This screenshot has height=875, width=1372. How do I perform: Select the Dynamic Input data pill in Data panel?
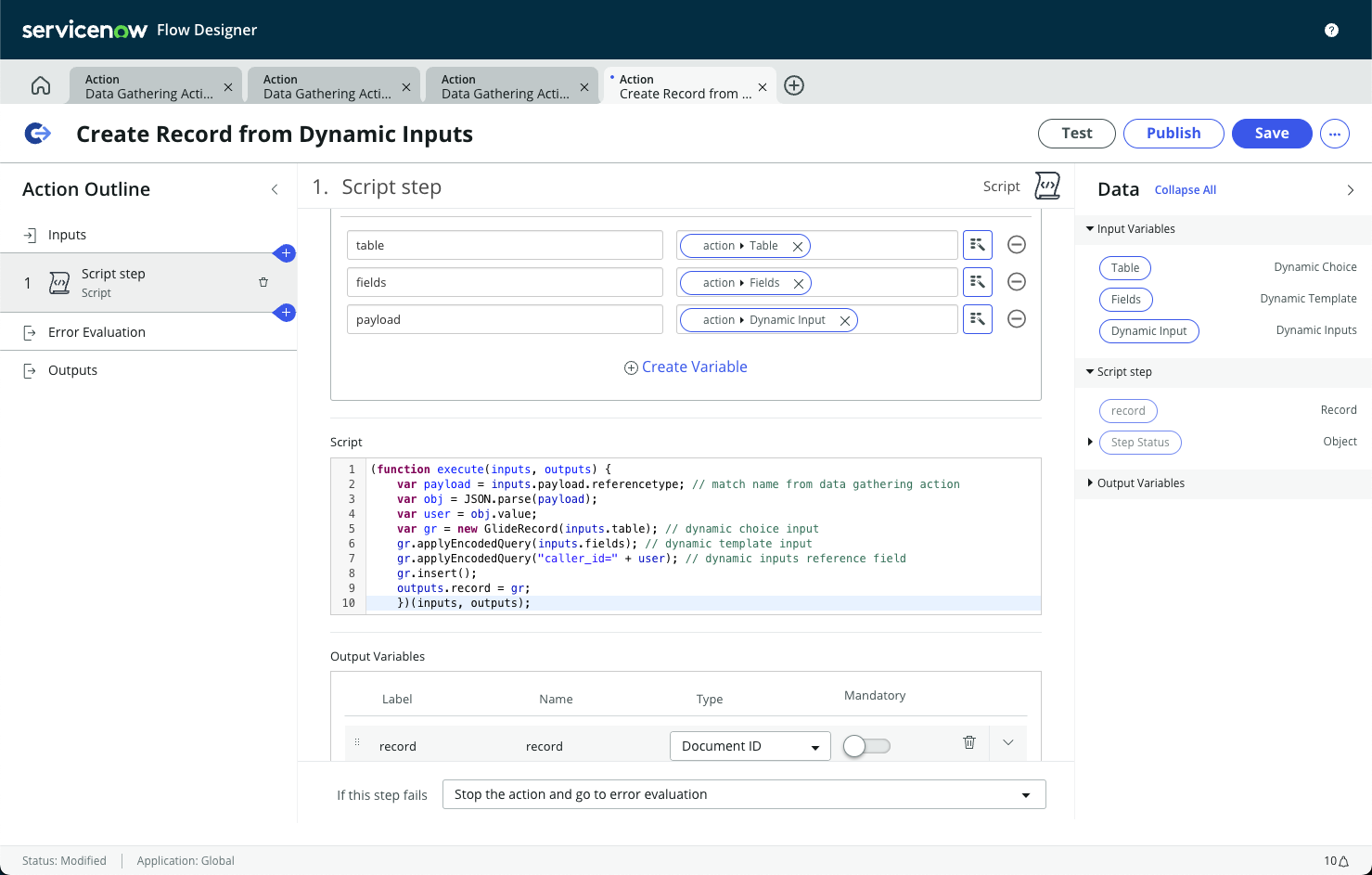point(1149,331)
